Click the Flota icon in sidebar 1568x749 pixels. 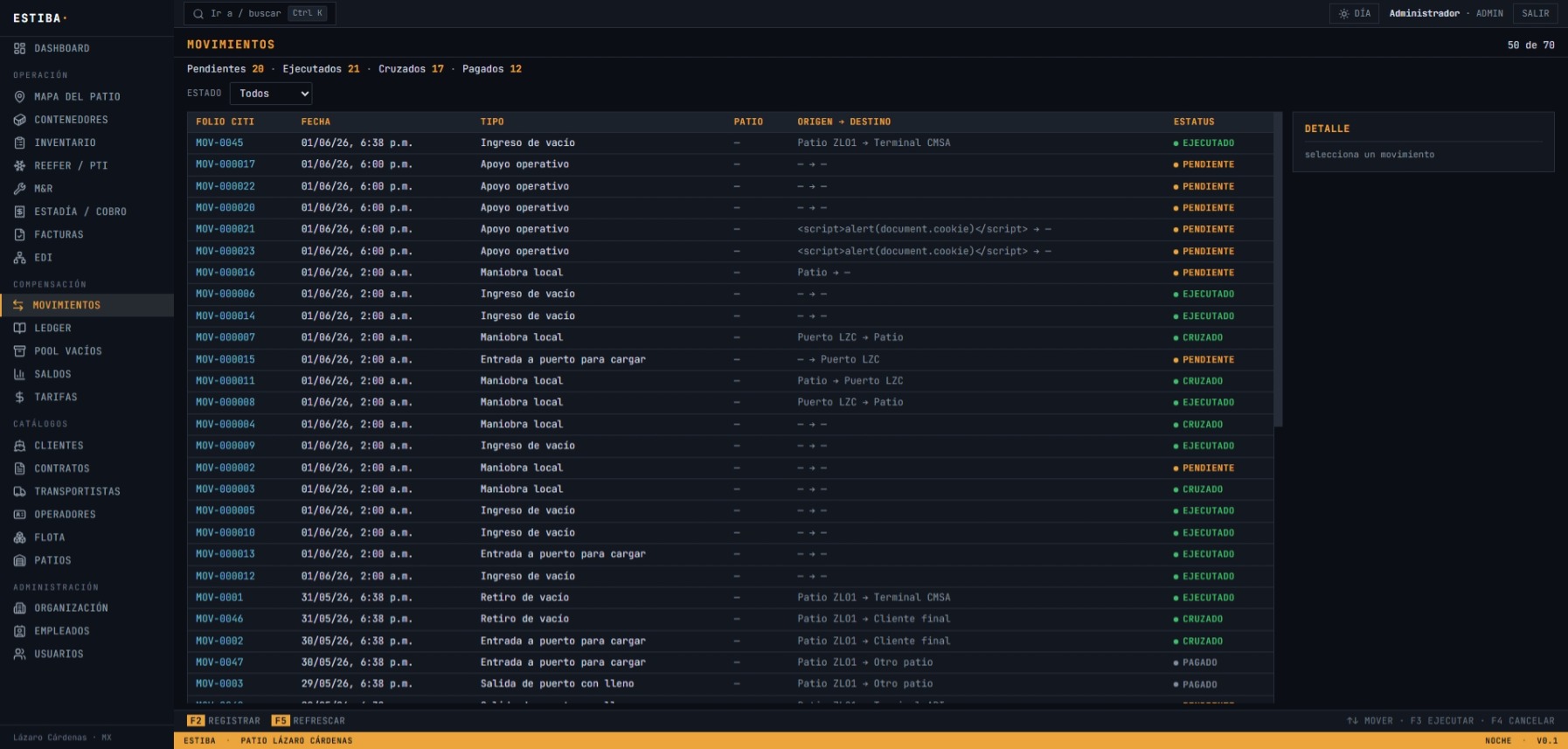(x=19, y=537)
